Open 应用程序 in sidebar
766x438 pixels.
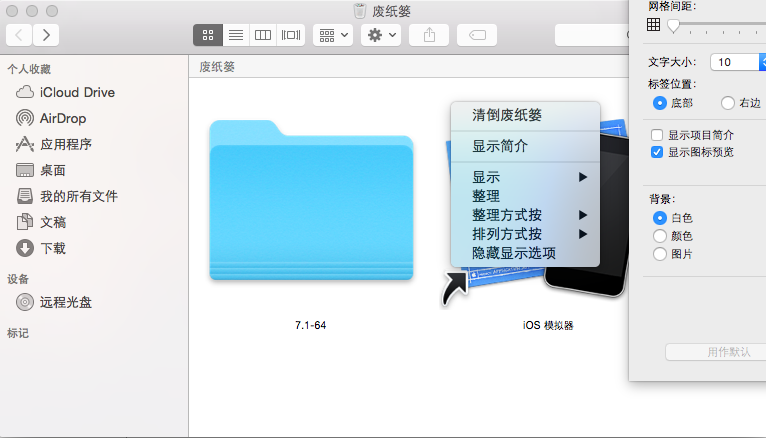[54, 144]
